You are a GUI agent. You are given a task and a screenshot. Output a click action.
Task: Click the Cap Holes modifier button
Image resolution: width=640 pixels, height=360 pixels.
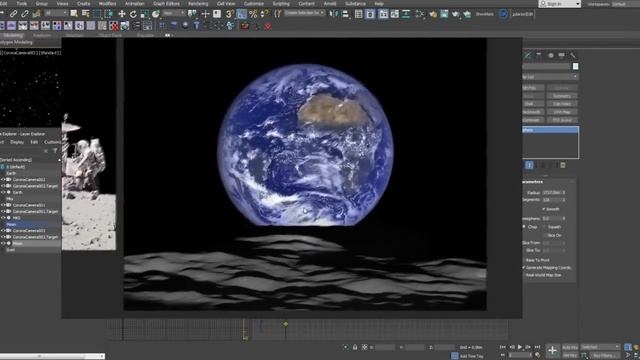tap(562, 104)
